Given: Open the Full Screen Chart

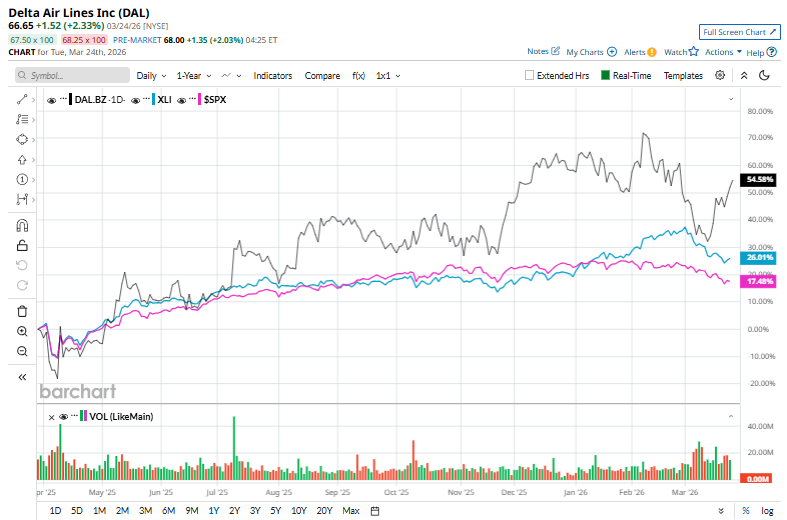Looking at the screenshot, I should pos(739,32).
